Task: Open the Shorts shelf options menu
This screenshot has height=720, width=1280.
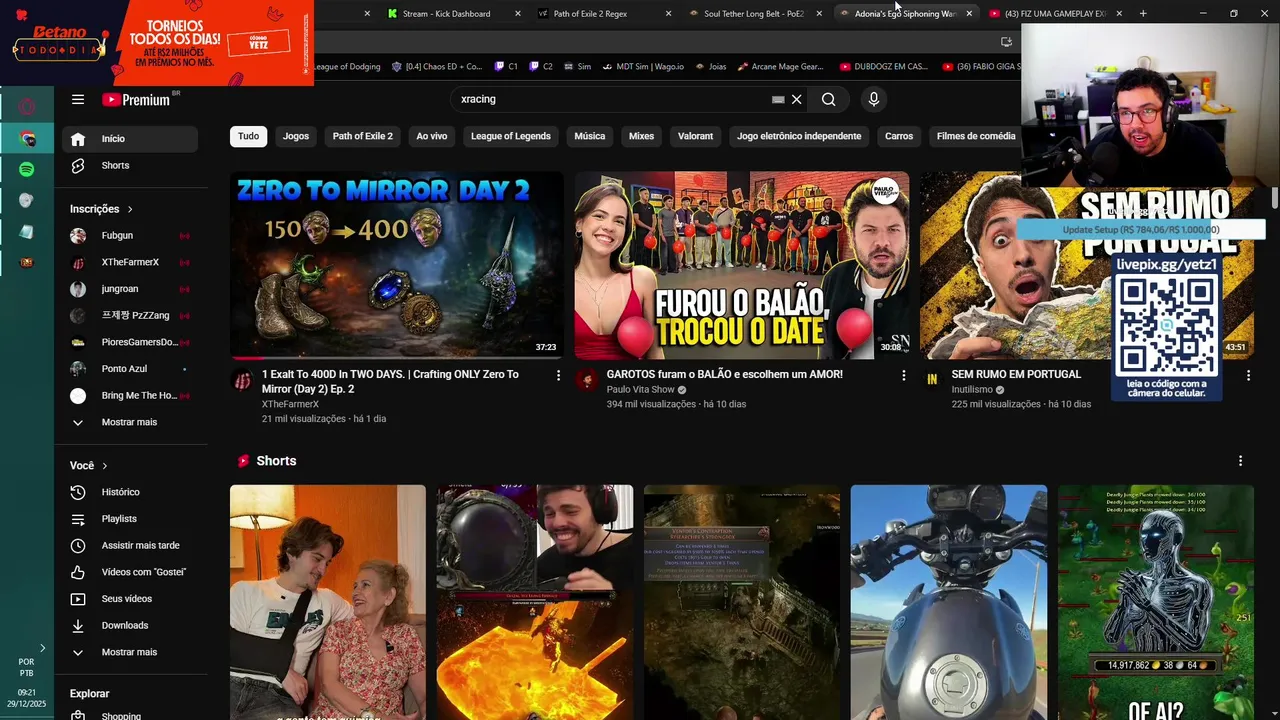Action: point(1240,461)
